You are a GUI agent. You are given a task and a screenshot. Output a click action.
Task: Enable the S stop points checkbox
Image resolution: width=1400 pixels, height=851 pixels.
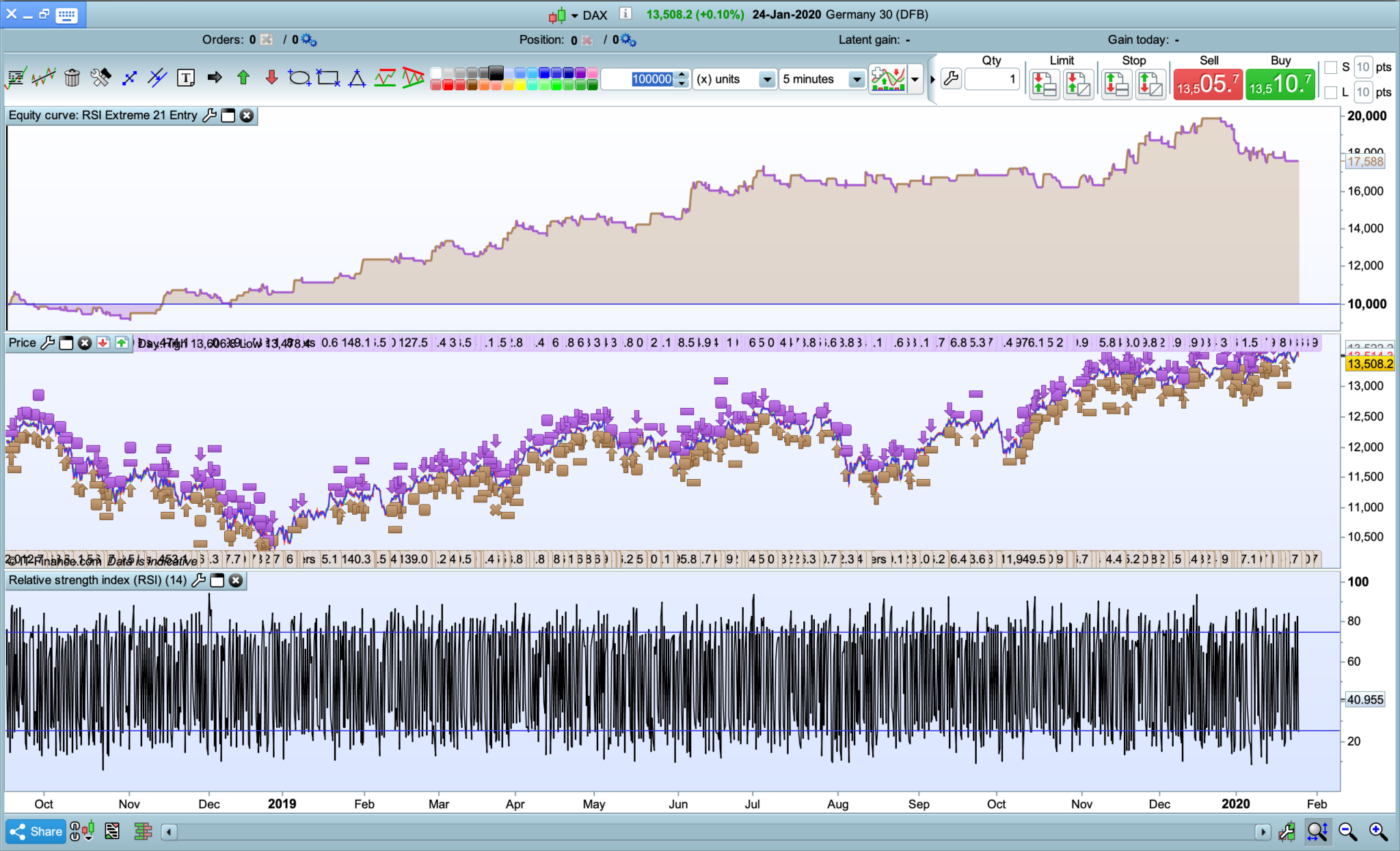coord(1330,67)
